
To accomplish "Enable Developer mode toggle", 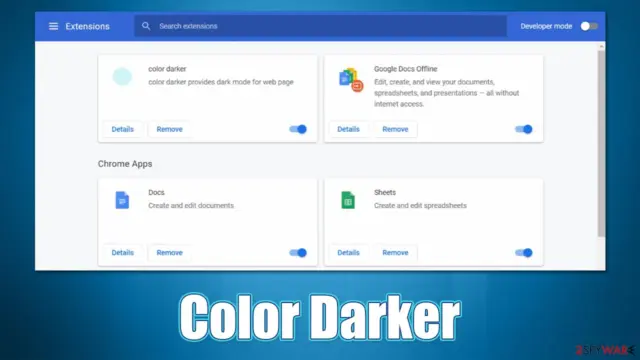I will click(589, 26).
